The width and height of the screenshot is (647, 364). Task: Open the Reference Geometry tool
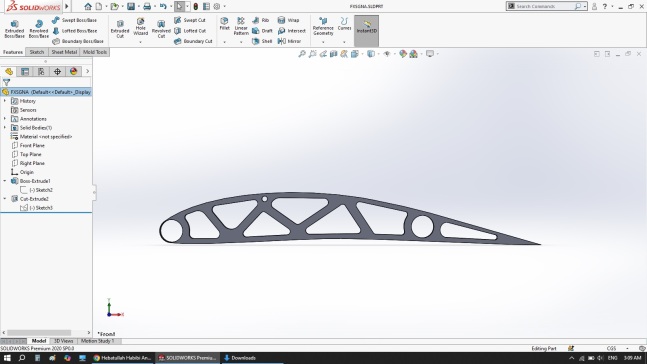tap(323, 26)
